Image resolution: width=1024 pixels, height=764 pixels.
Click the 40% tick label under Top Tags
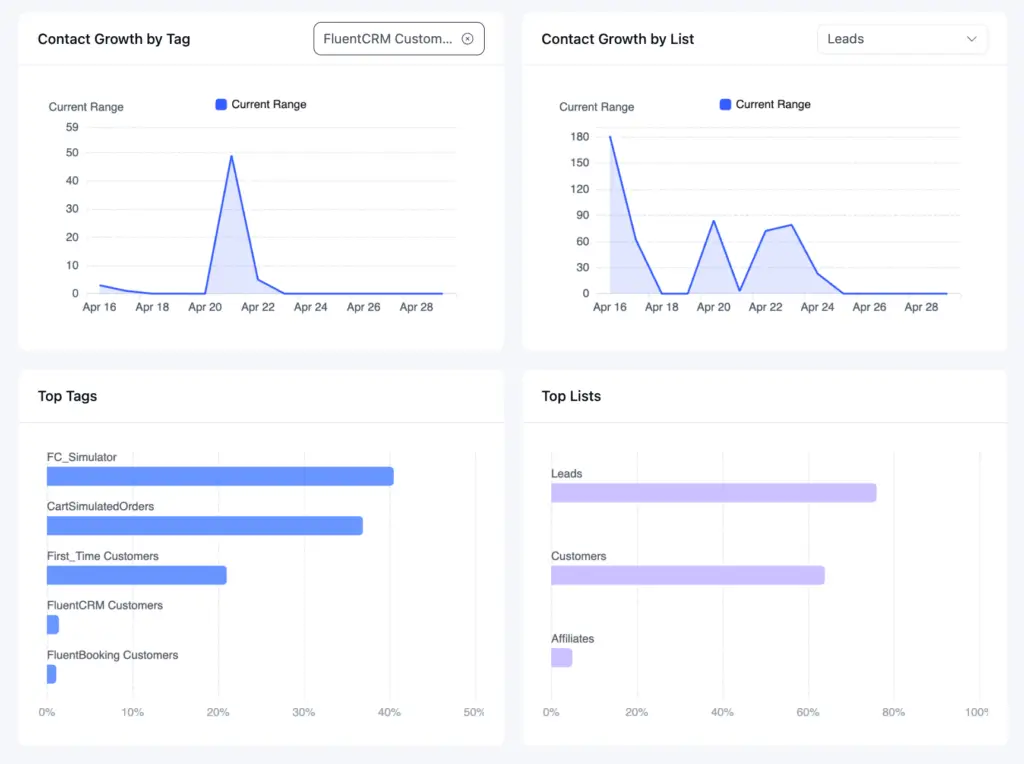389,712
